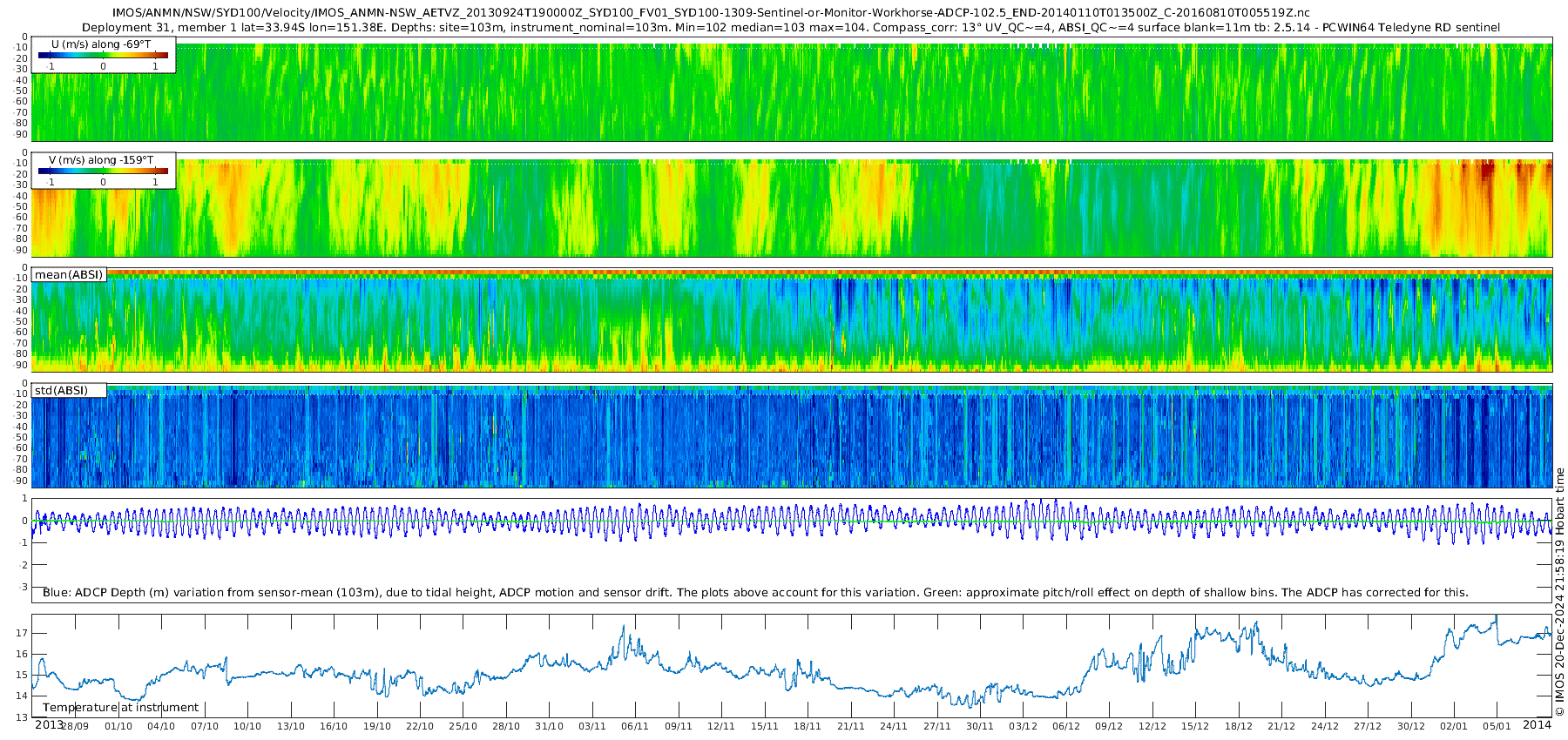Click the 2014 year label on the time axis
Image resolution: width=1568 pixels, height=740 pixels.
(1537, 725)
